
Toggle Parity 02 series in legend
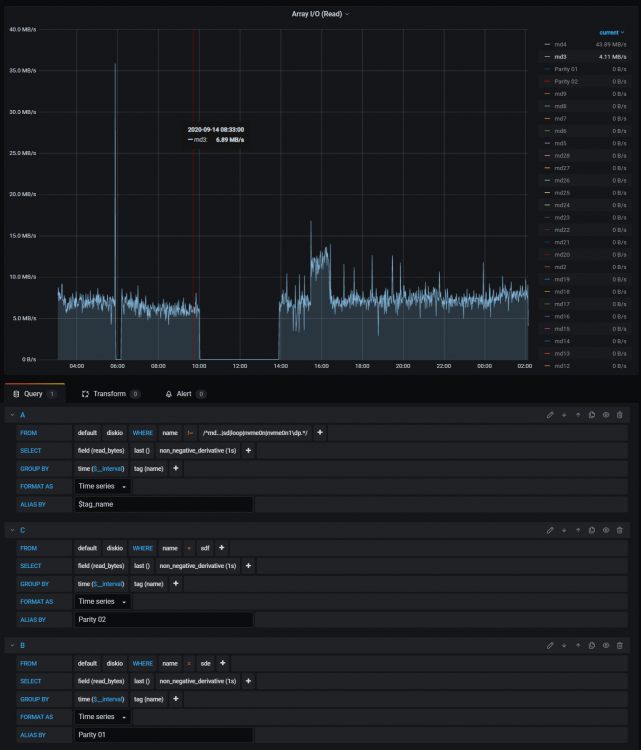coord(566,82)
